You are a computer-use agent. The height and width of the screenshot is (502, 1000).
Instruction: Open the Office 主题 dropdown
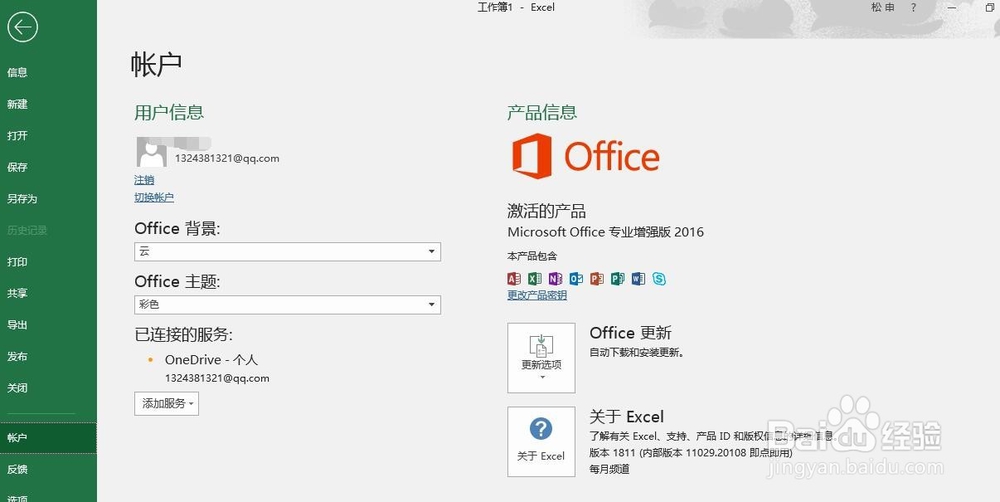tap(287, 305)
